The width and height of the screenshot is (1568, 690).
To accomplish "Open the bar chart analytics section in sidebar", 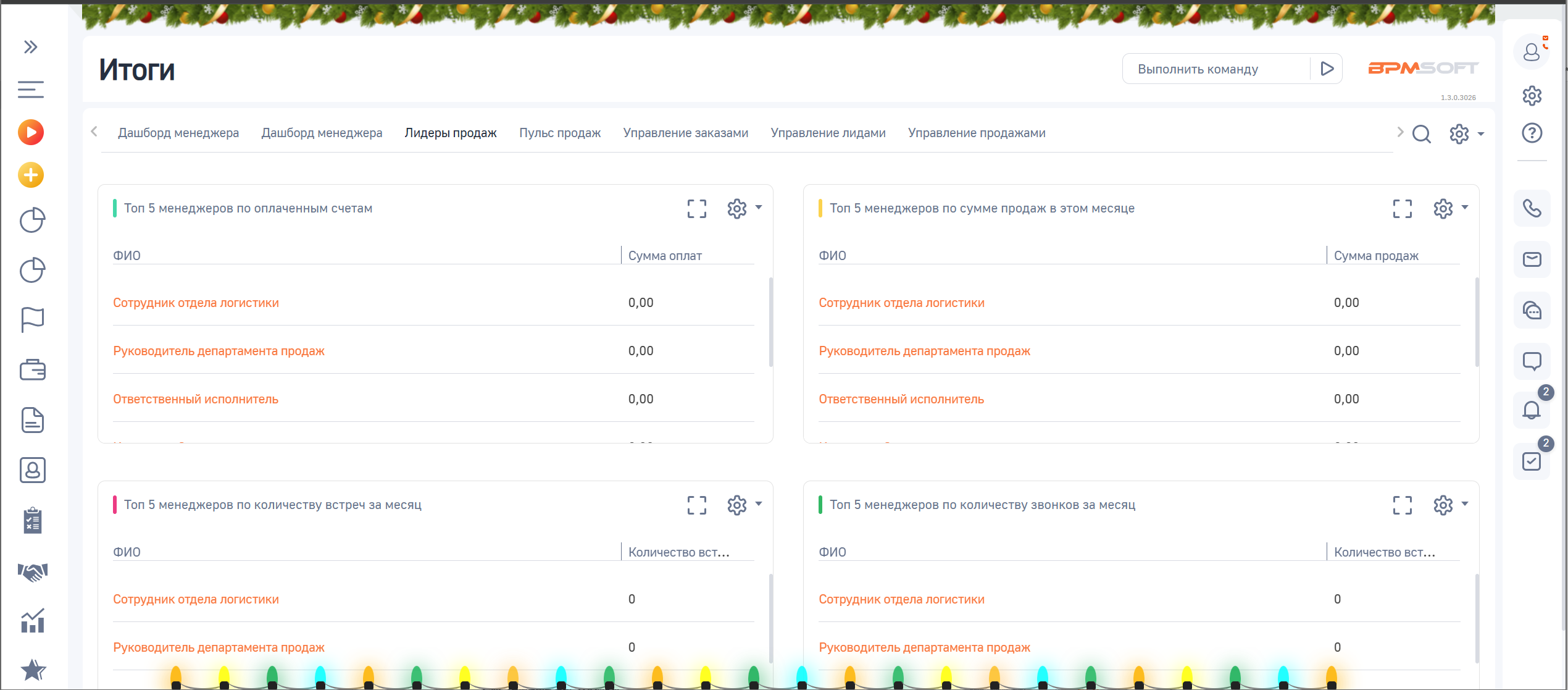I will (32, 621).
